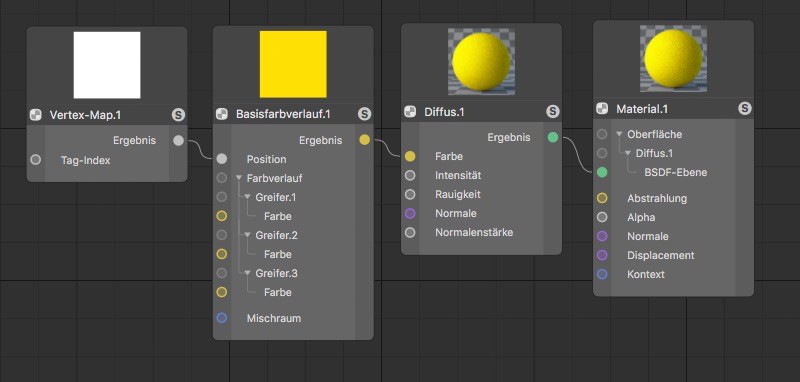Click the checker icon beside Vertex-Map.1 title
This screenshot has width=800, height=382.
[36, 115]
